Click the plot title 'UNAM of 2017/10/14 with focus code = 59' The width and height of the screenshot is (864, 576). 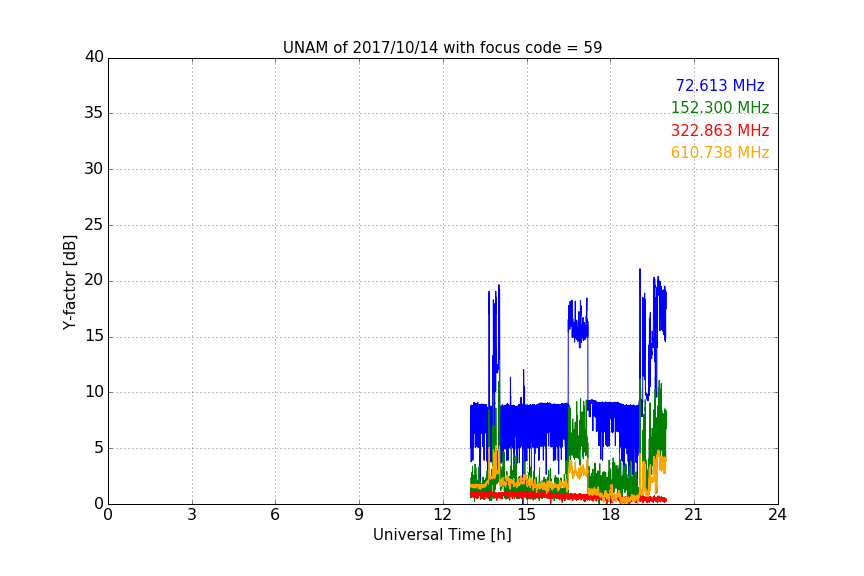[442, 48]
